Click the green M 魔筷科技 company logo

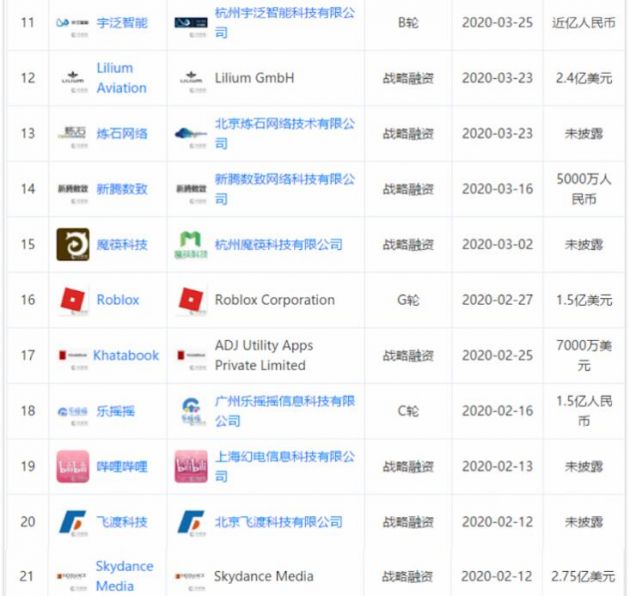pos(191,244)
